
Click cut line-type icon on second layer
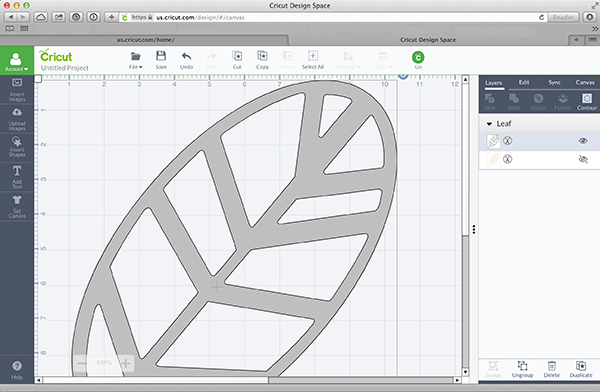pos(507,159)
